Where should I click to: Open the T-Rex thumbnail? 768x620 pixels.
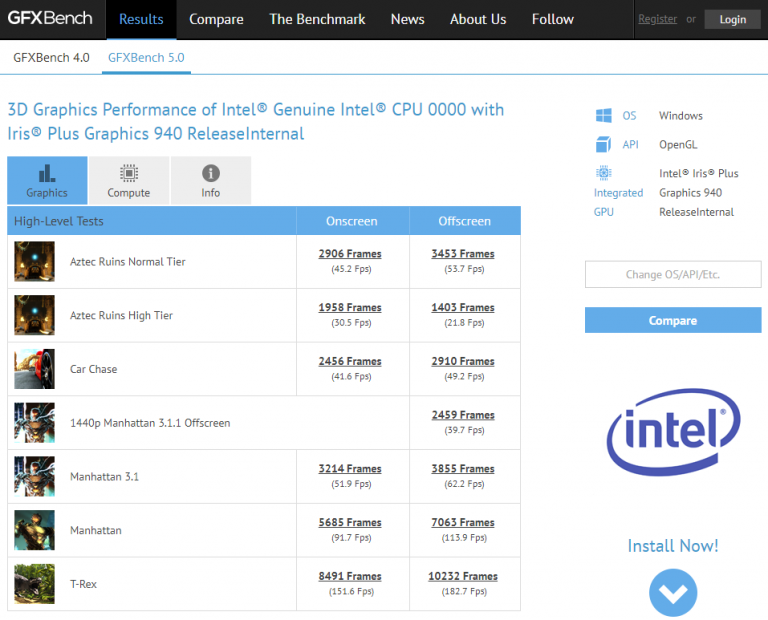coord(34,584)
